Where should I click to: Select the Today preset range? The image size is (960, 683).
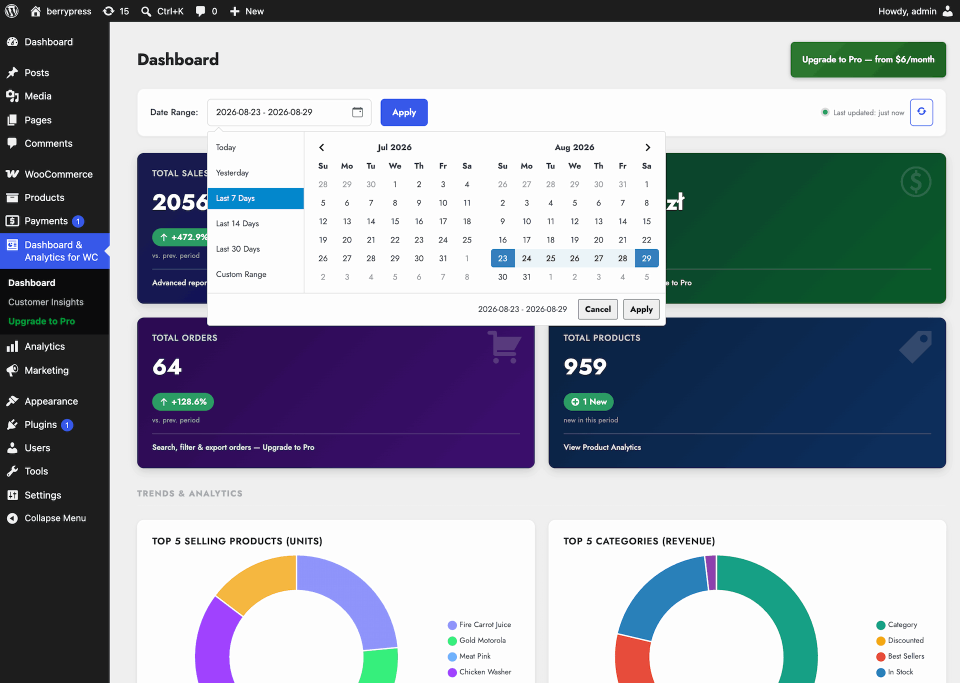click(256, 147)
